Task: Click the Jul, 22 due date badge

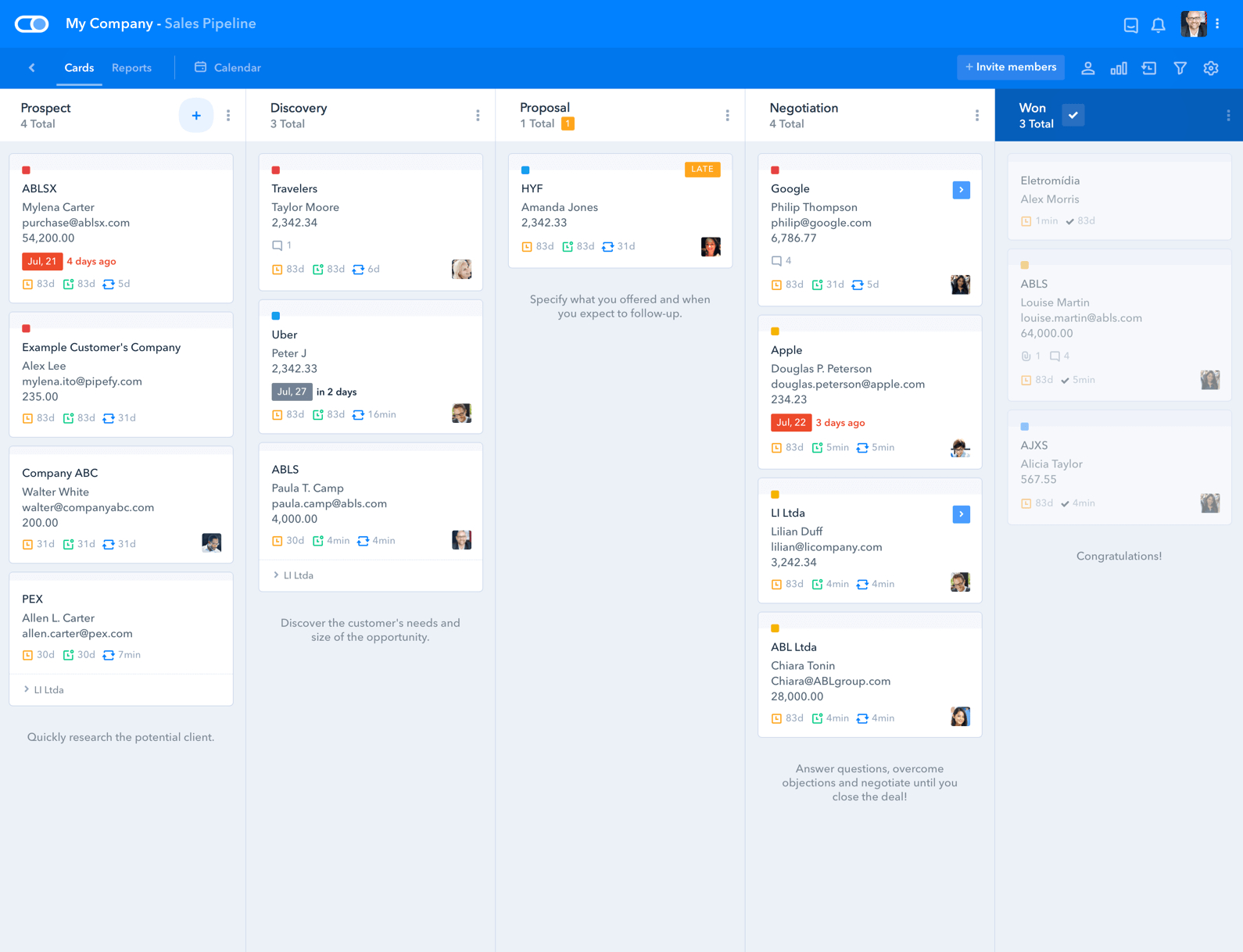Action: 791,423
